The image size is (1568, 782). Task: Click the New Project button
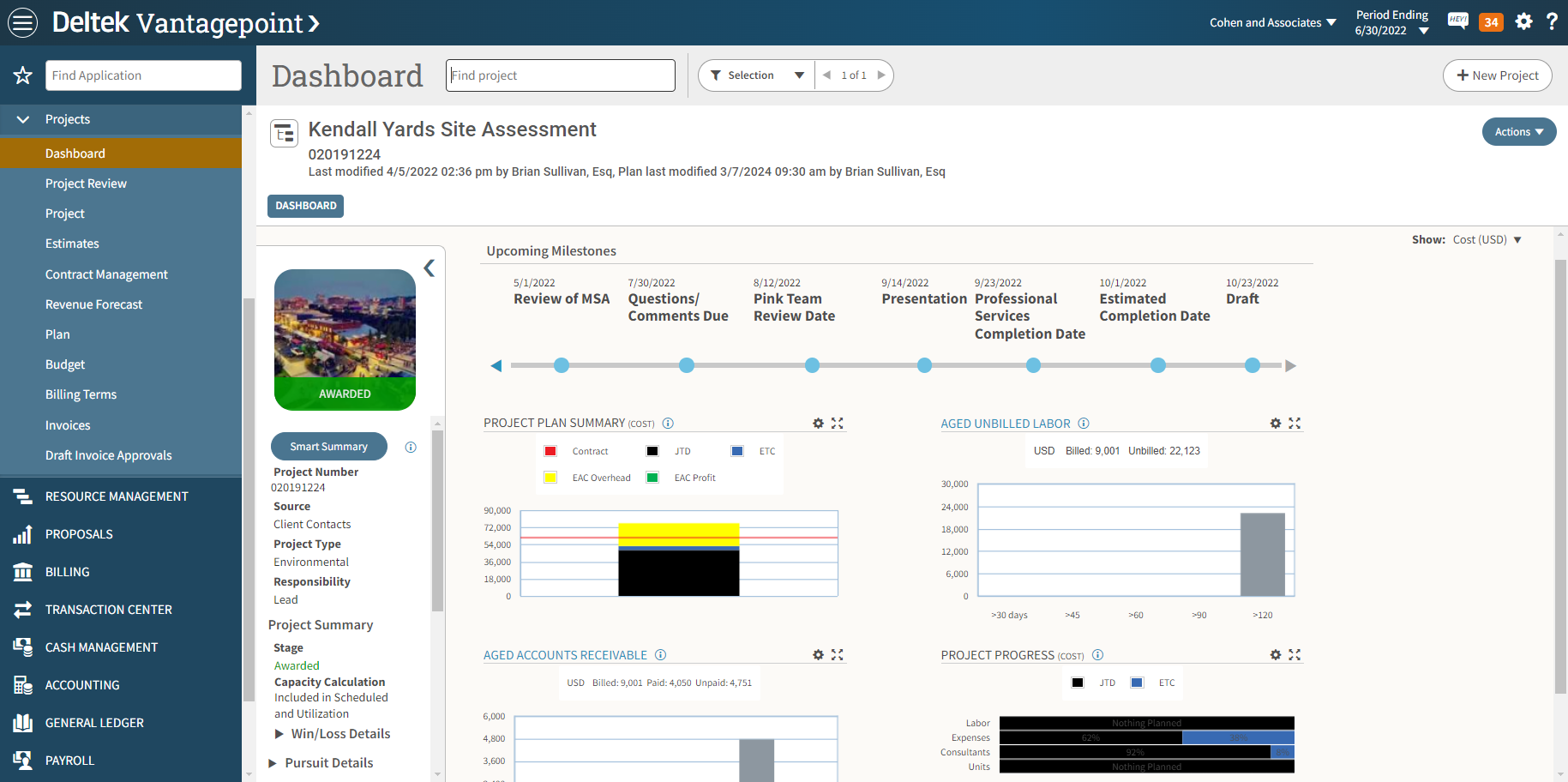coord(1497,75)
